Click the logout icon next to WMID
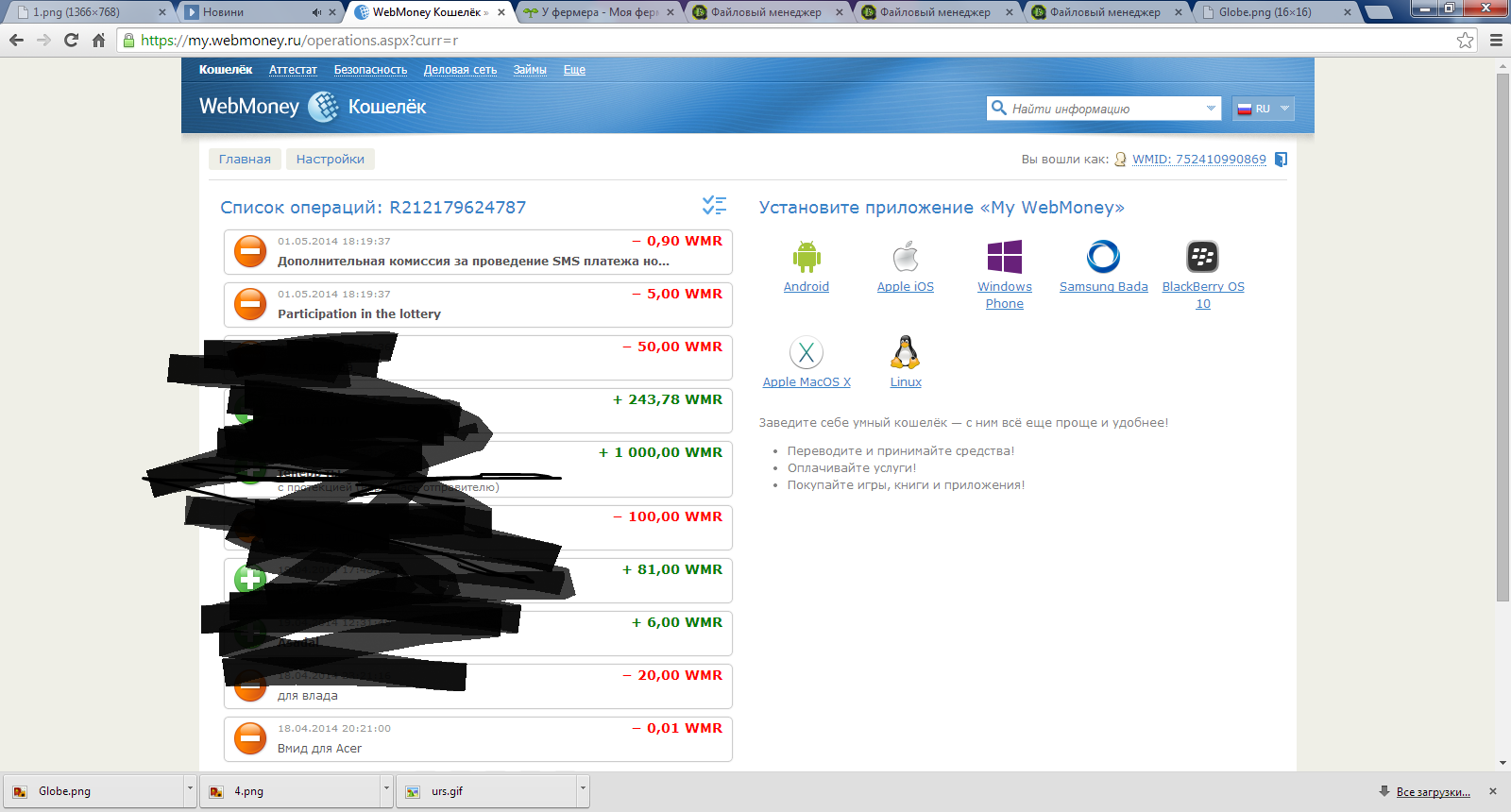The image size is (1511, 812). 1281,160
